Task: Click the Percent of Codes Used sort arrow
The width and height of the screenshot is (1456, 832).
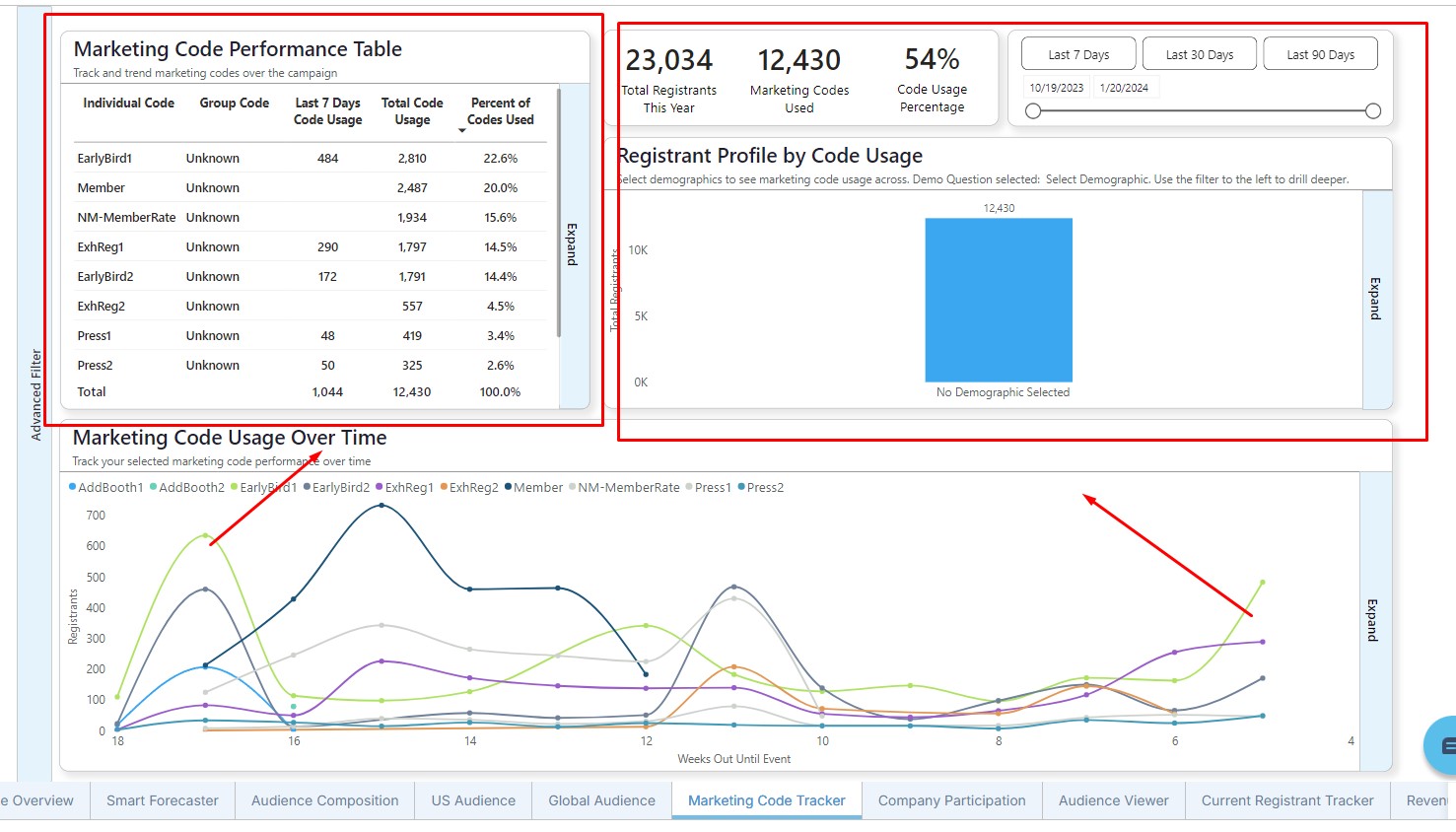Action: pos(461,131)
